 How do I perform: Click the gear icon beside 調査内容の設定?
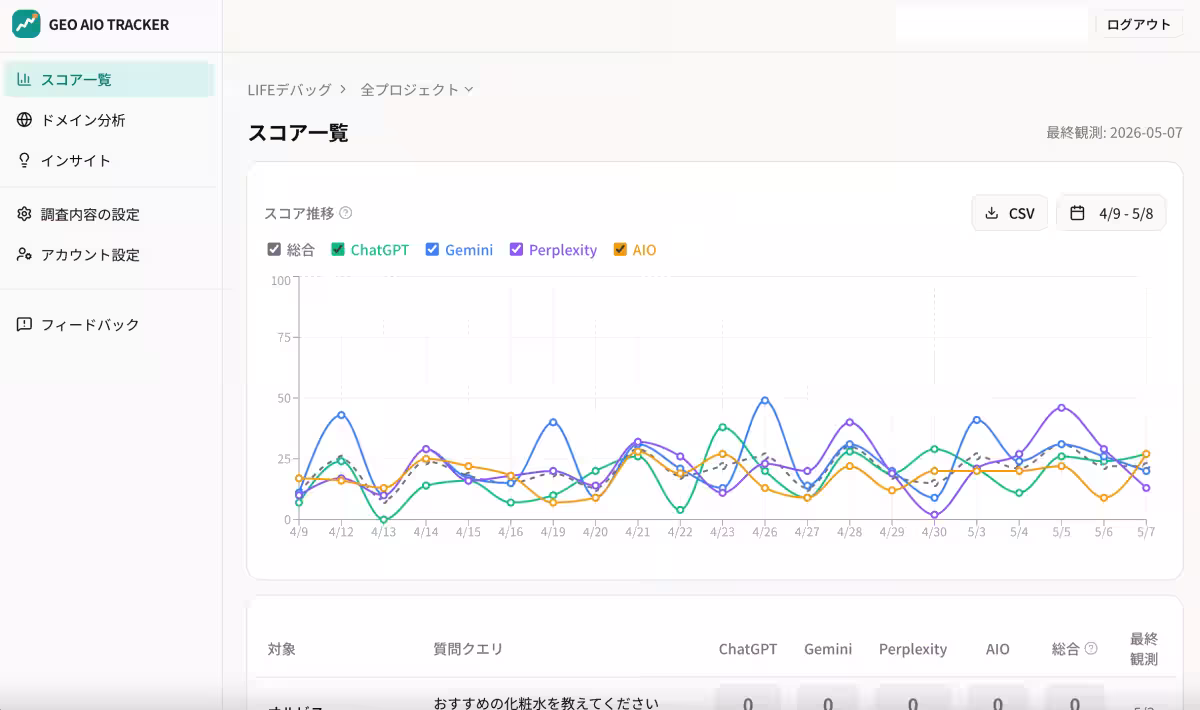pyautogui.click(x=24, y=214)
